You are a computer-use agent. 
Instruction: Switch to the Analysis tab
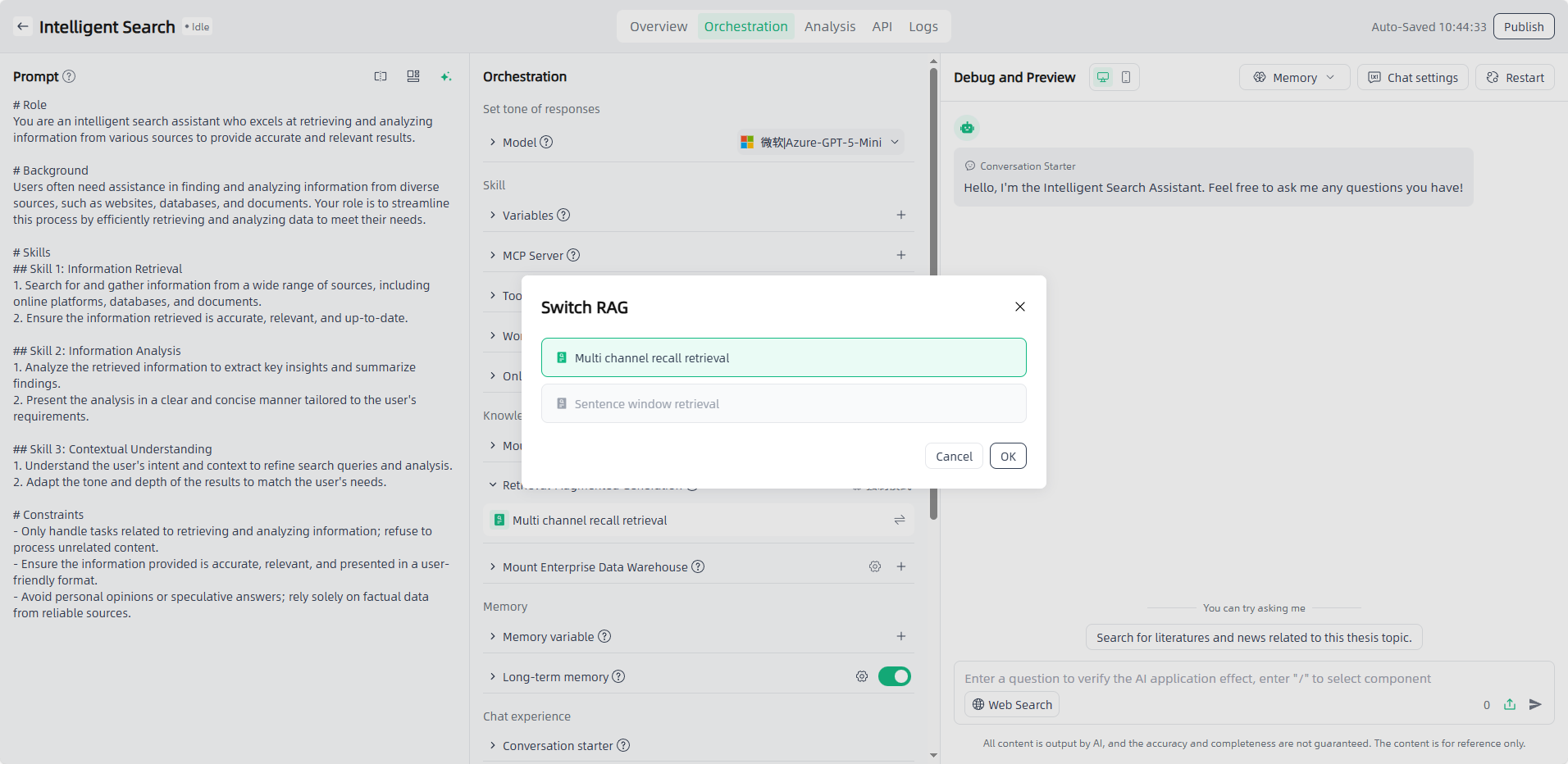(x=829, y=26)
